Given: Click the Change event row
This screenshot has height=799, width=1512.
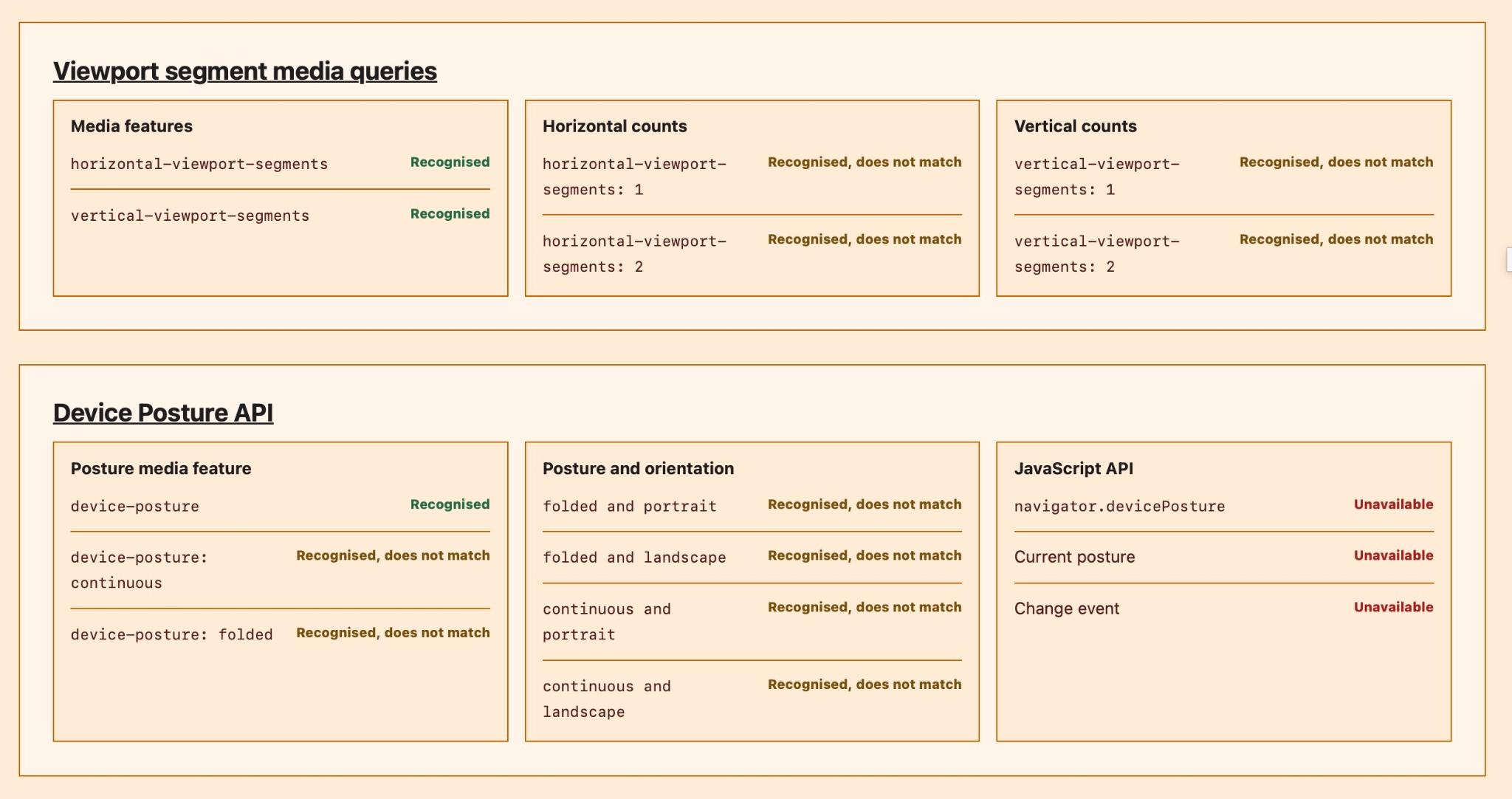Looking at the screenshot, I should (x=1224, y=608).
